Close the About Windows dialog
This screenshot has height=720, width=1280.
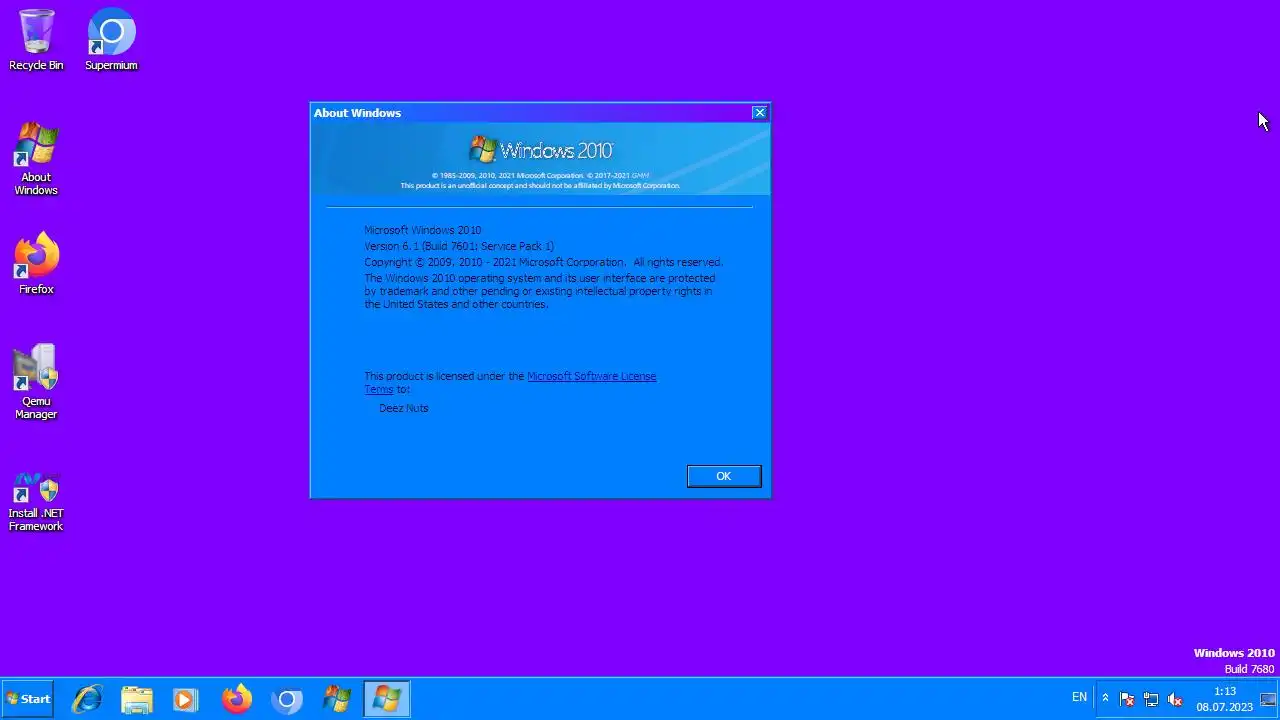(x=759, y=113)
